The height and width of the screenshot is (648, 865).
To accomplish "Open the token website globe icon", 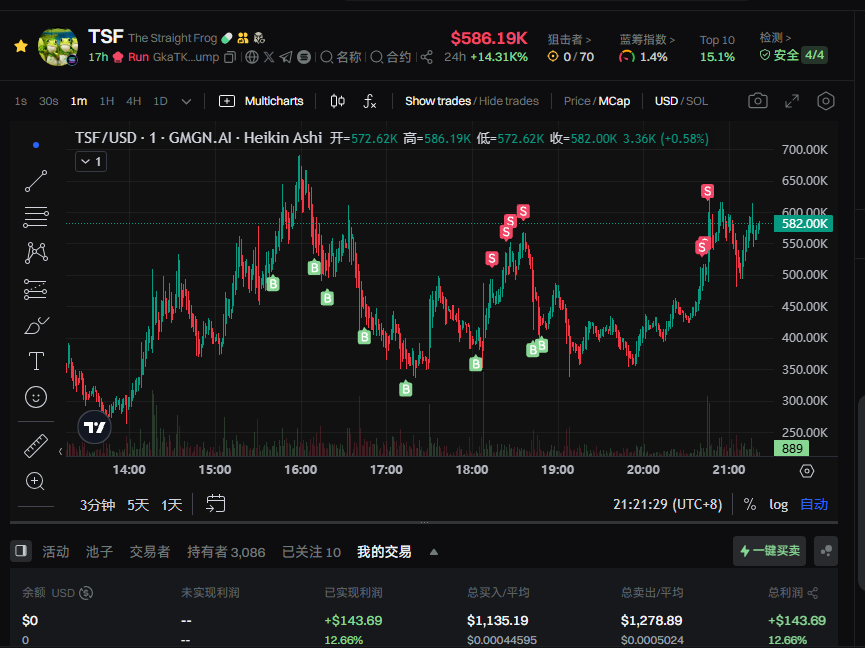I will pos(252,57).
